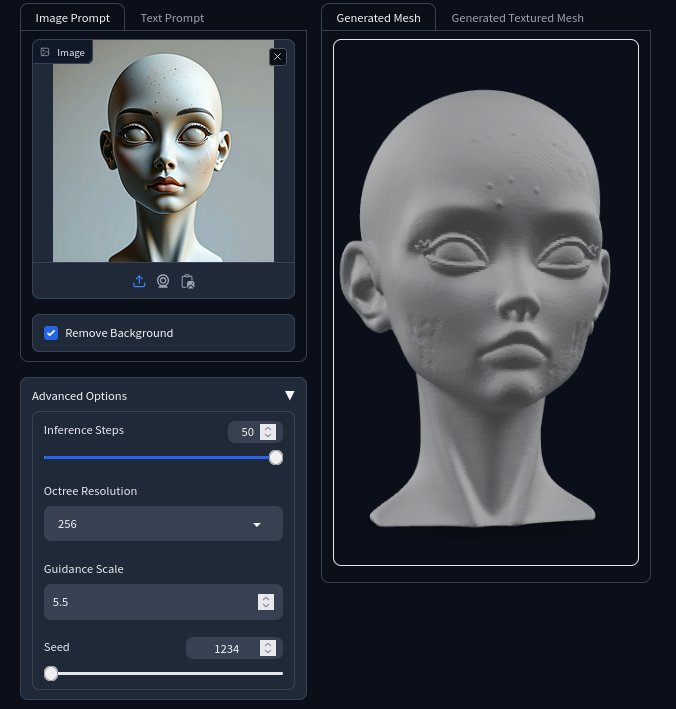Click the Seed slider handle
Screen dimensions: 676x709
(51, 673)
